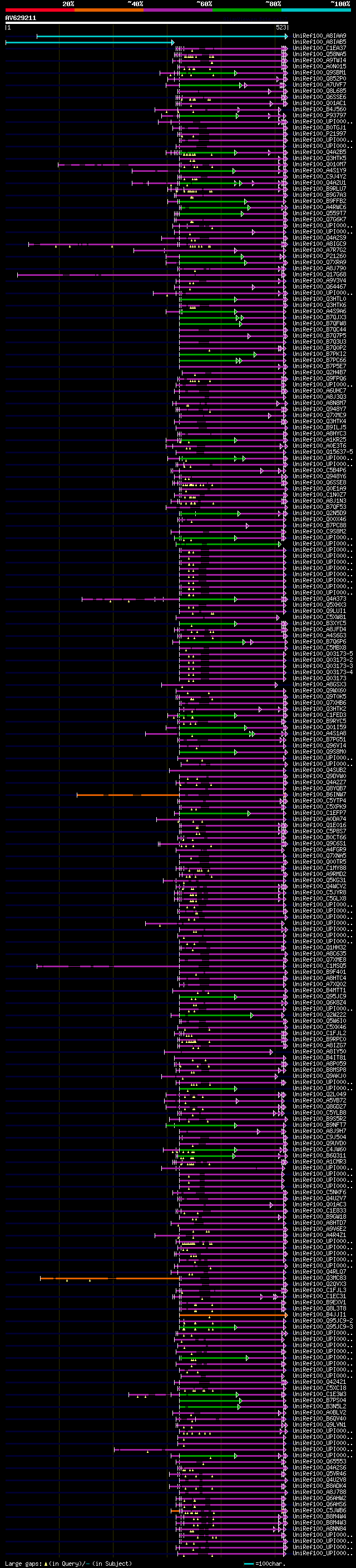This screenshot has width=356, height=1568.
Task: Open the UniRef100_B8M4W3 hit
Action: click(319, 1522)
